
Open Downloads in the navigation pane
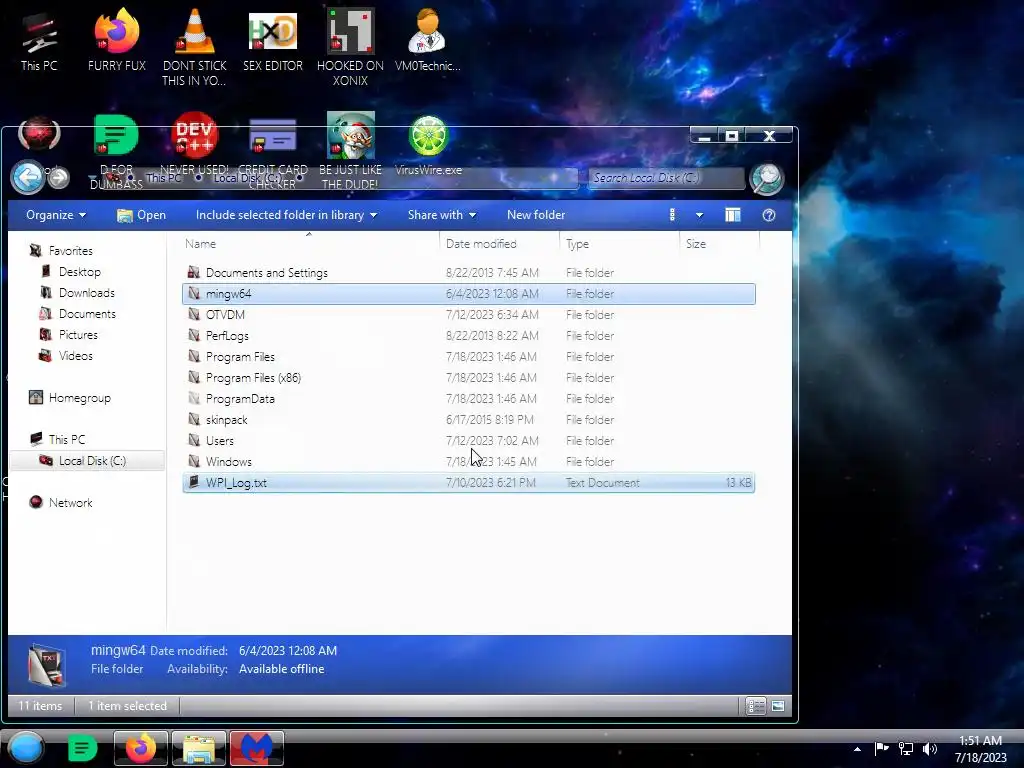86,293
